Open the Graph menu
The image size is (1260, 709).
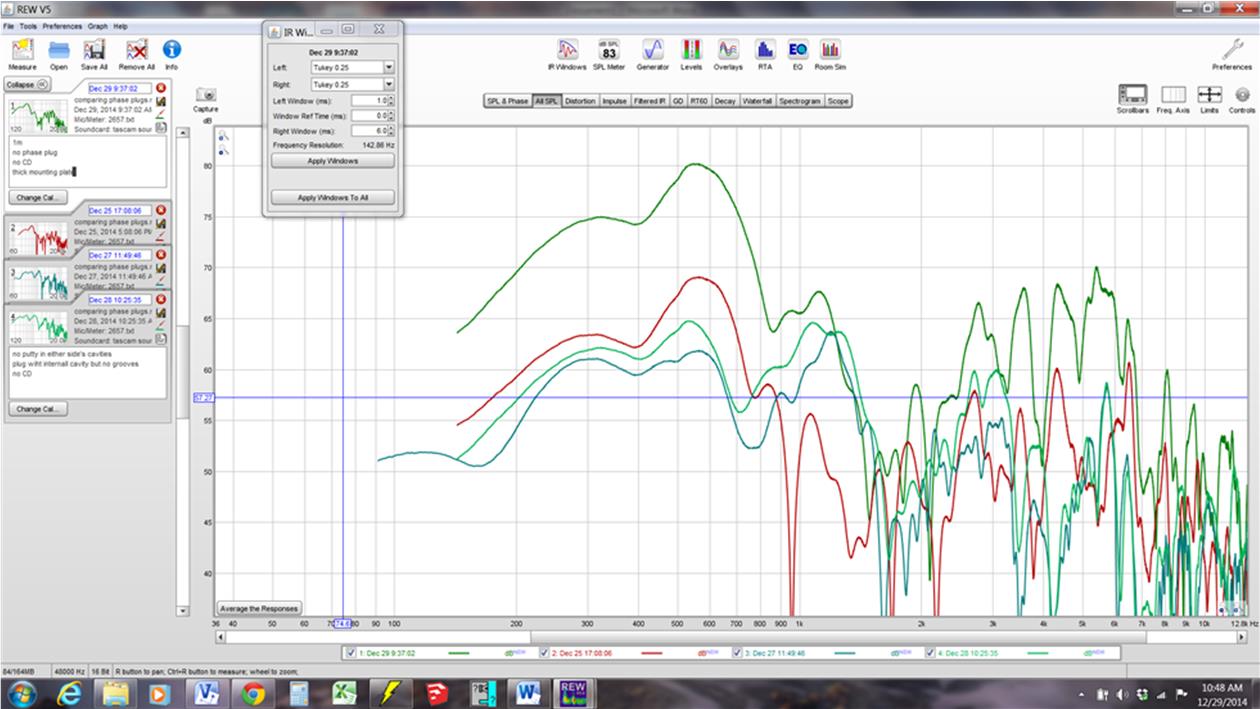97,26
